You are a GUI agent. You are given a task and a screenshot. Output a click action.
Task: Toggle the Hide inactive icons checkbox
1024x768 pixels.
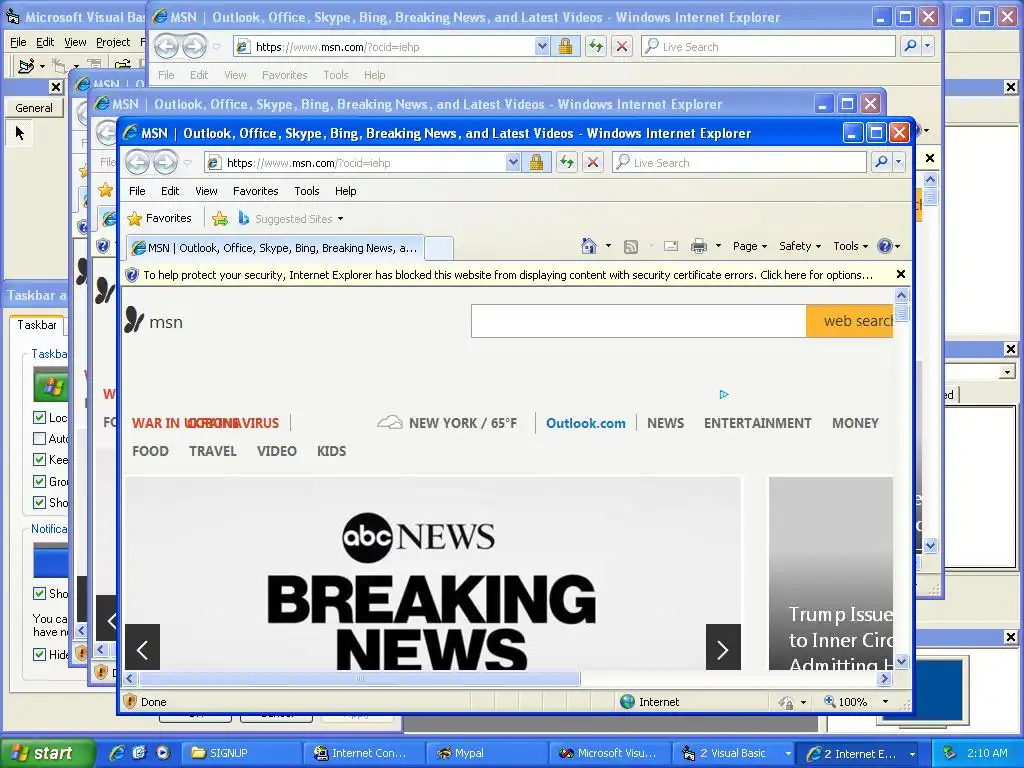(x=39, y=654)
